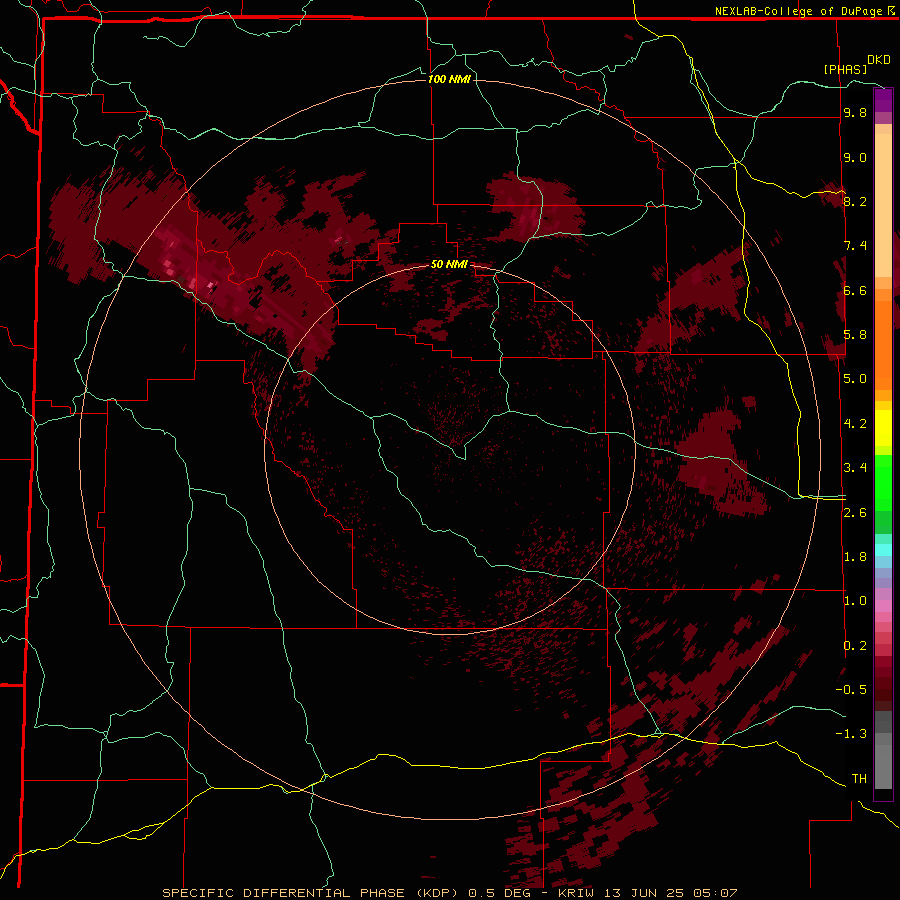Click the -1.3 value on color scale
Viewport: 900px width, 900px height.
[851, 734]
